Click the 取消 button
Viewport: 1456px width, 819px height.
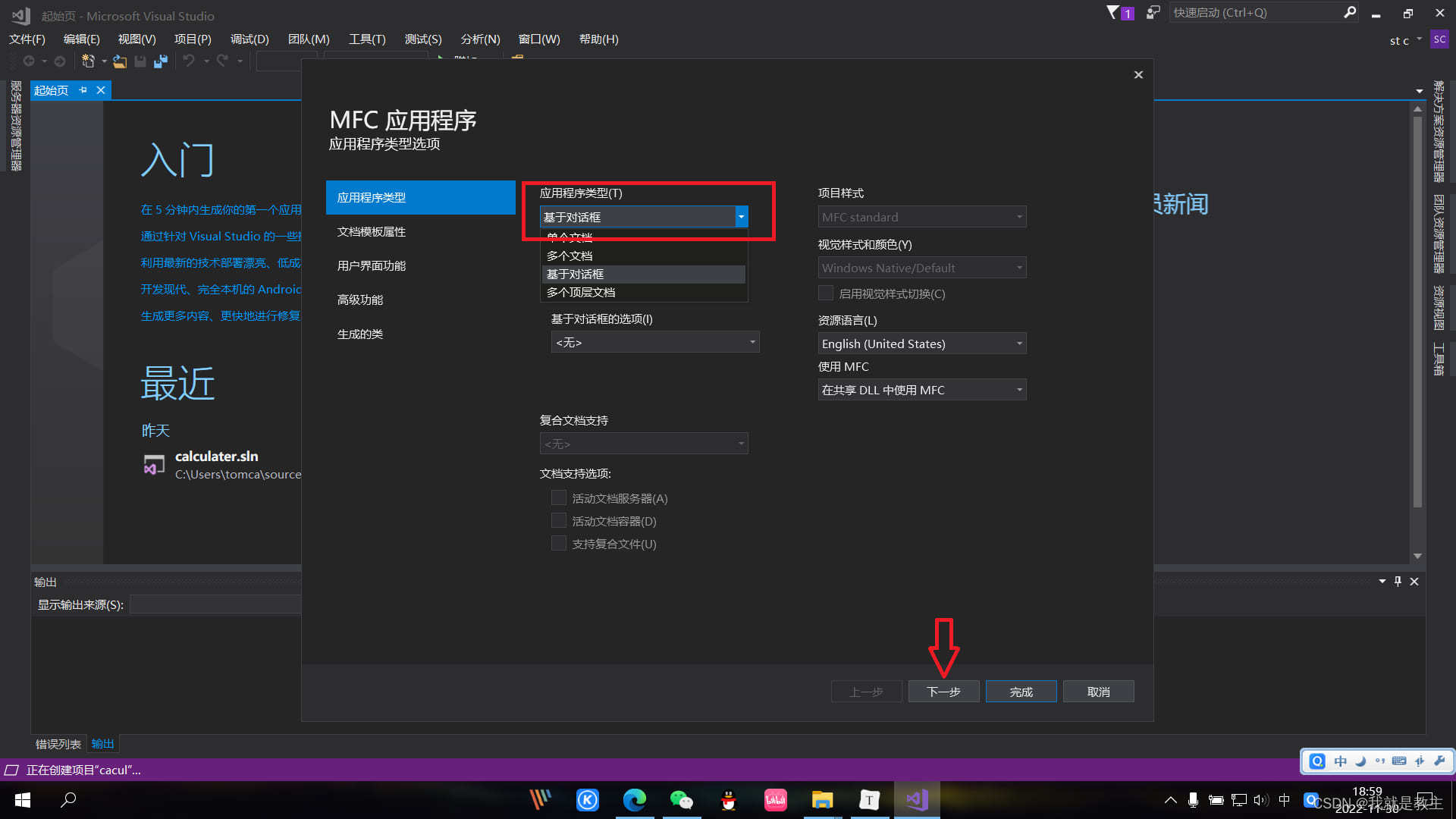(1098, 691)
